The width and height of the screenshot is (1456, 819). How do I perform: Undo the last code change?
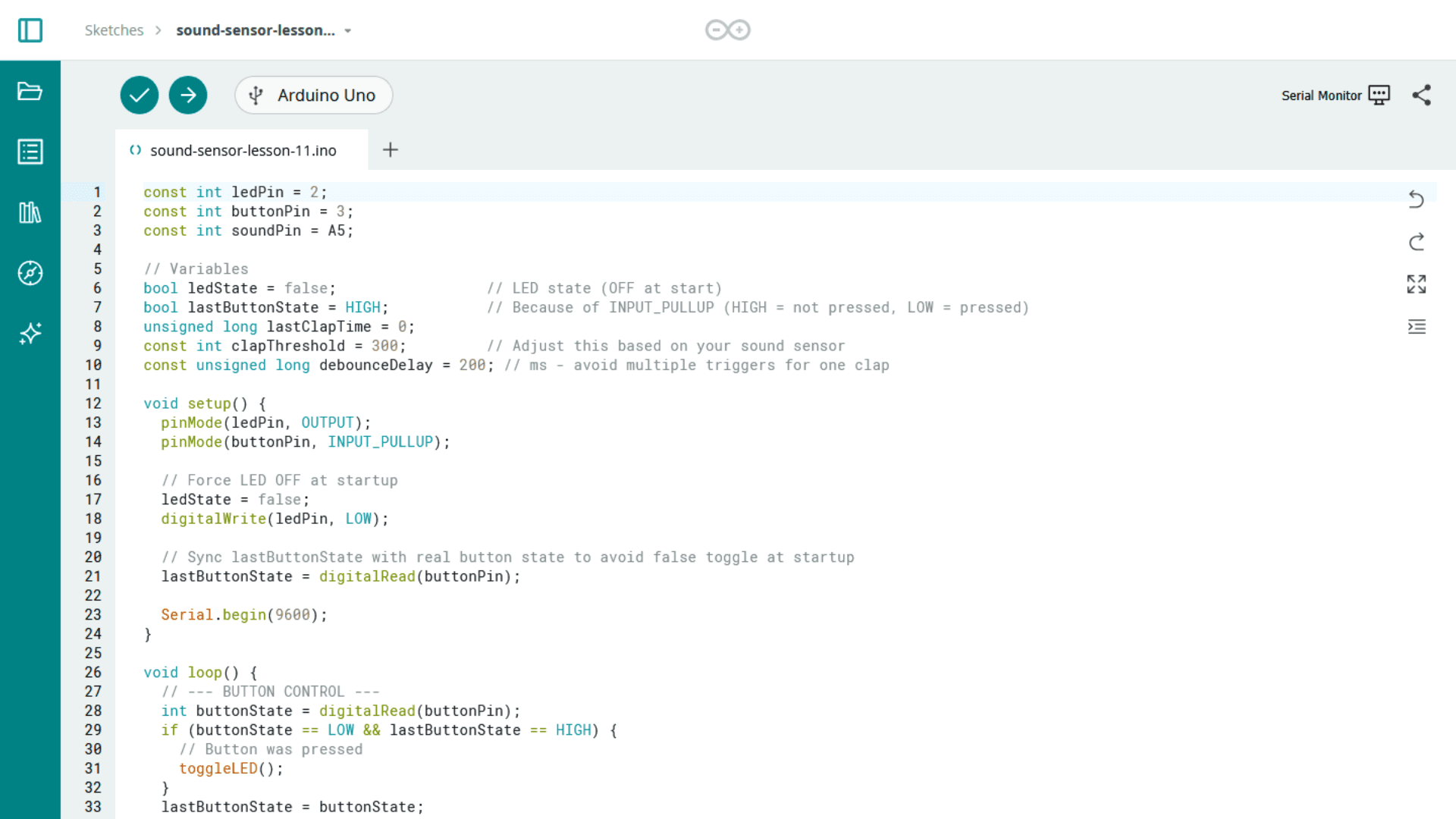[x=1417, y=199]
